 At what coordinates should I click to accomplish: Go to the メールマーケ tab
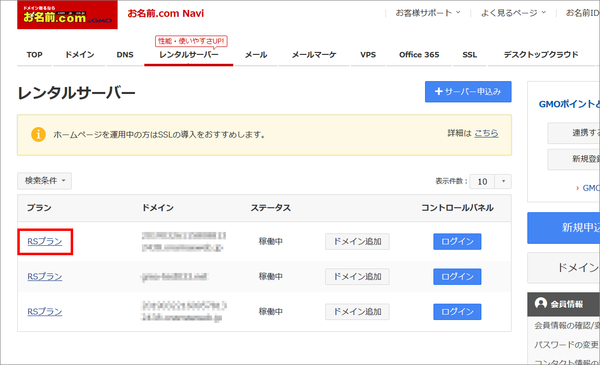[314, 55]
